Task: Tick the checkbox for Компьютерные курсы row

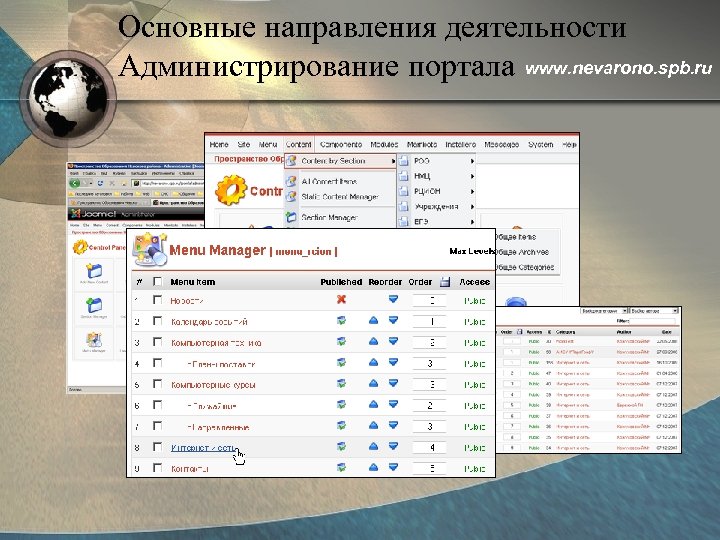Action: 158,384
